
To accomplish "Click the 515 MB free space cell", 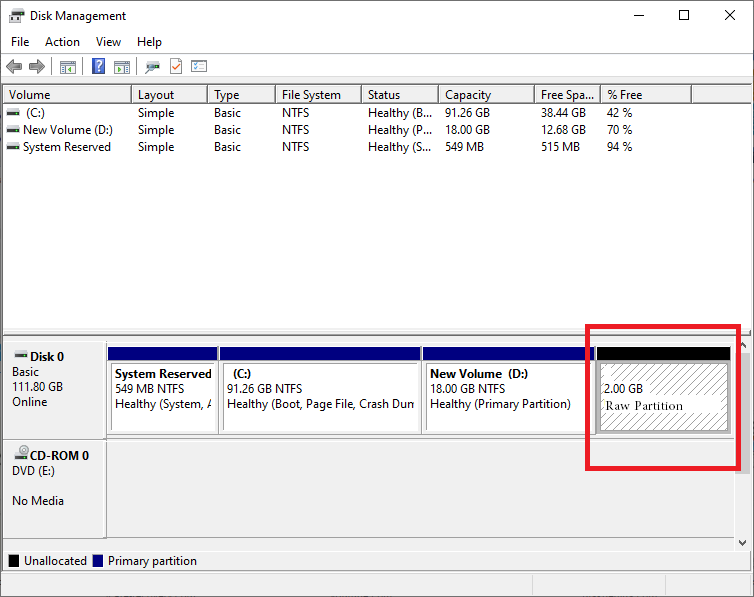I will [x=560, y=147].
